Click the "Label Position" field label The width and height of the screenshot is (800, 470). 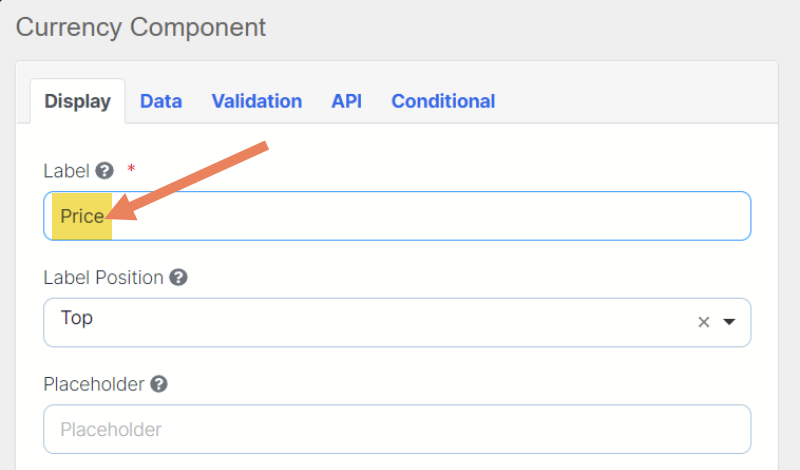pos(103,277)
